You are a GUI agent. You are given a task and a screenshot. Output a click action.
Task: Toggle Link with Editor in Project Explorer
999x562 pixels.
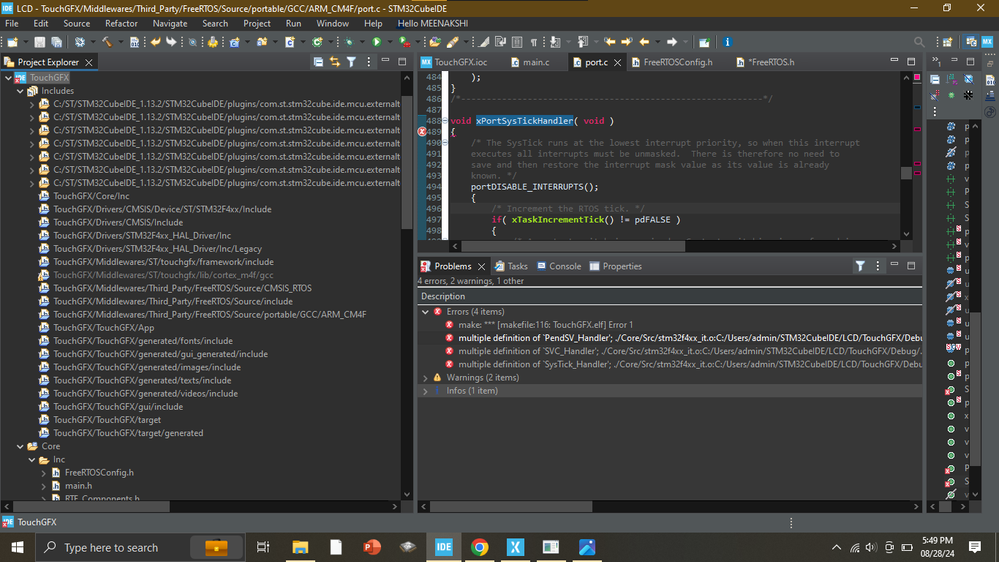click(335, 62)
